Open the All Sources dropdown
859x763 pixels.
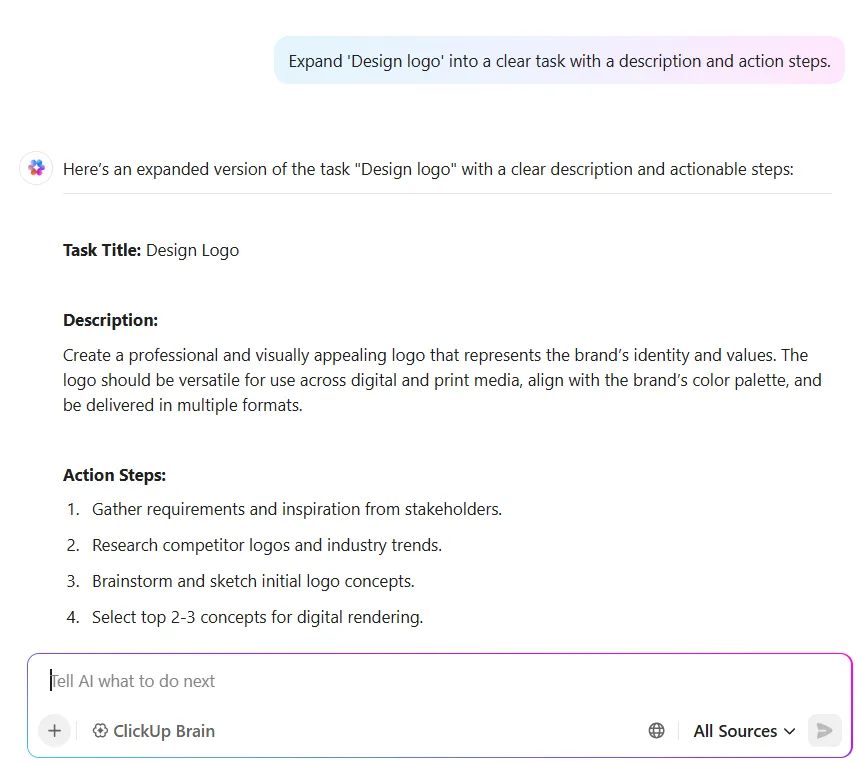coord(744,731)
